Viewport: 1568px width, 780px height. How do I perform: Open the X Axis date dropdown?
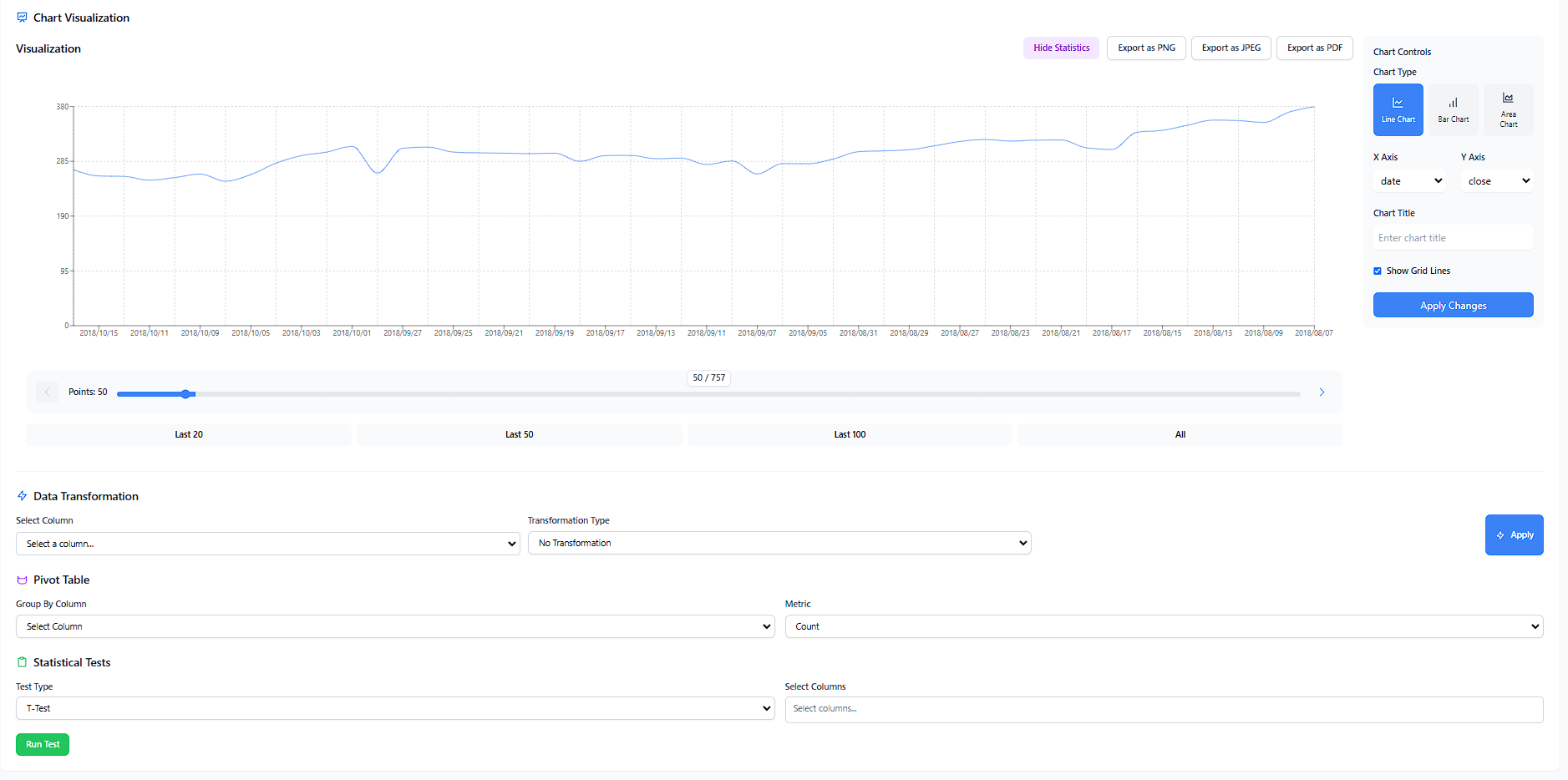[x=1410, y=181]
